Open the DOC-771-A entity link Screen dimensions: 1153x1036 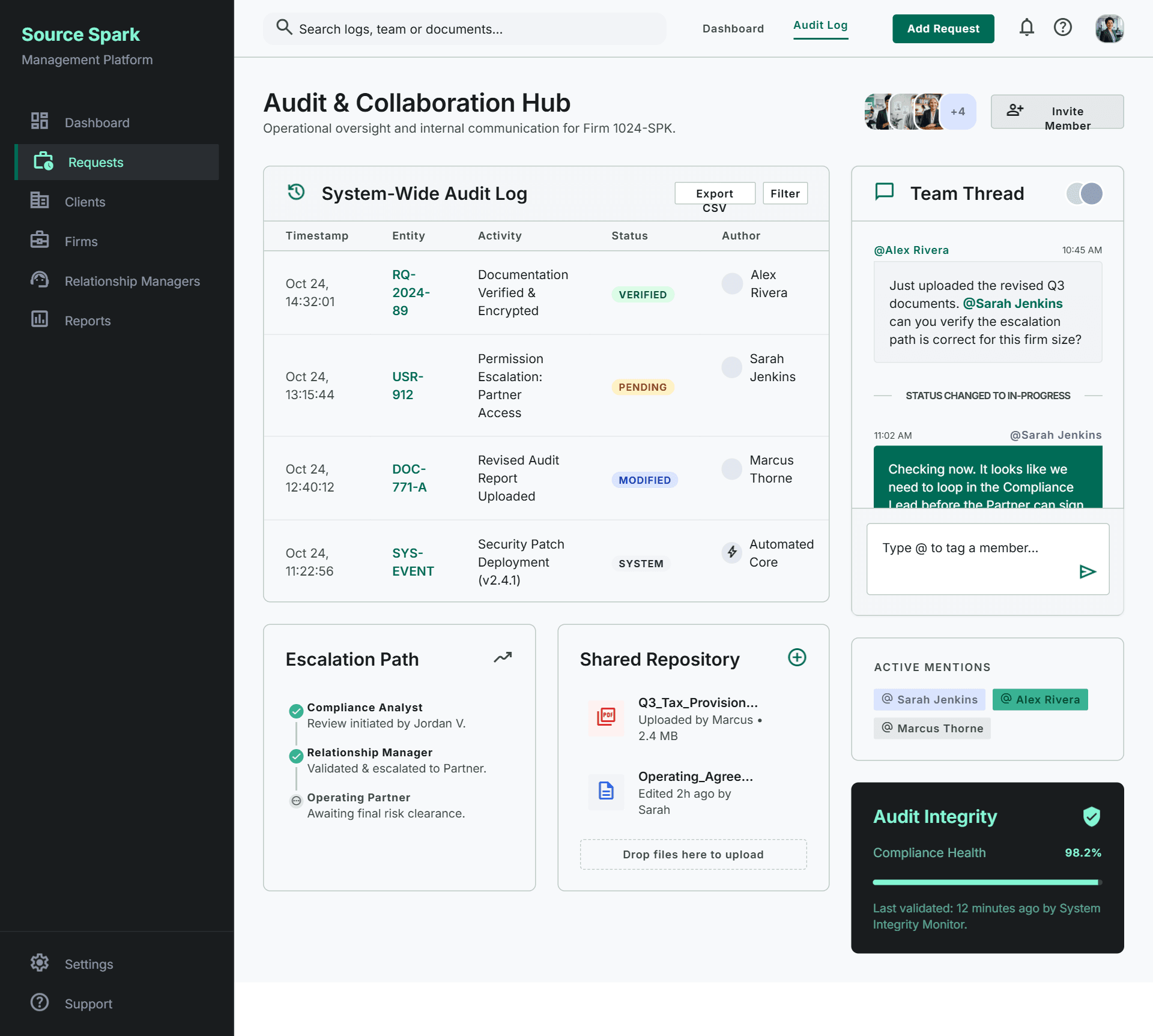coord(410,478)
